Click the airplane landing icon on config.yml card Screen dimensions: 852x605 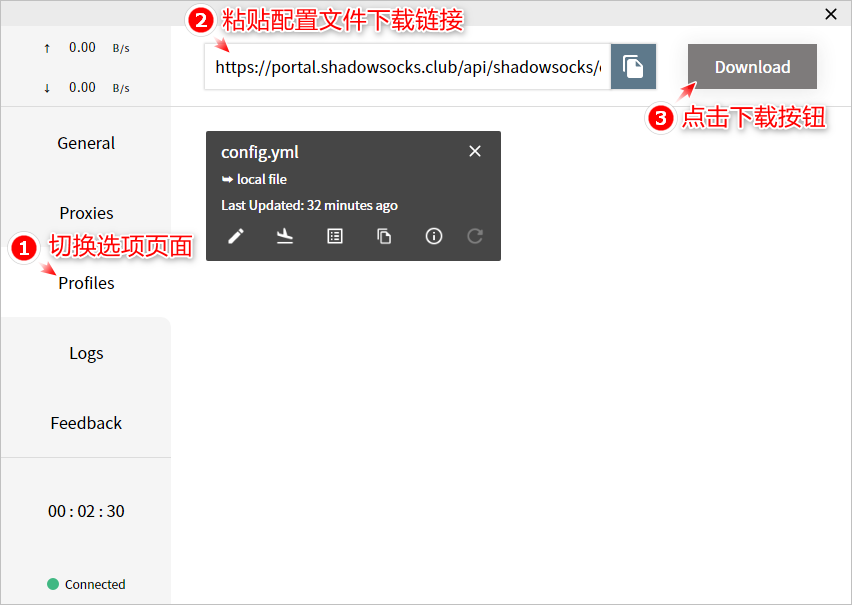coord(285,236)
